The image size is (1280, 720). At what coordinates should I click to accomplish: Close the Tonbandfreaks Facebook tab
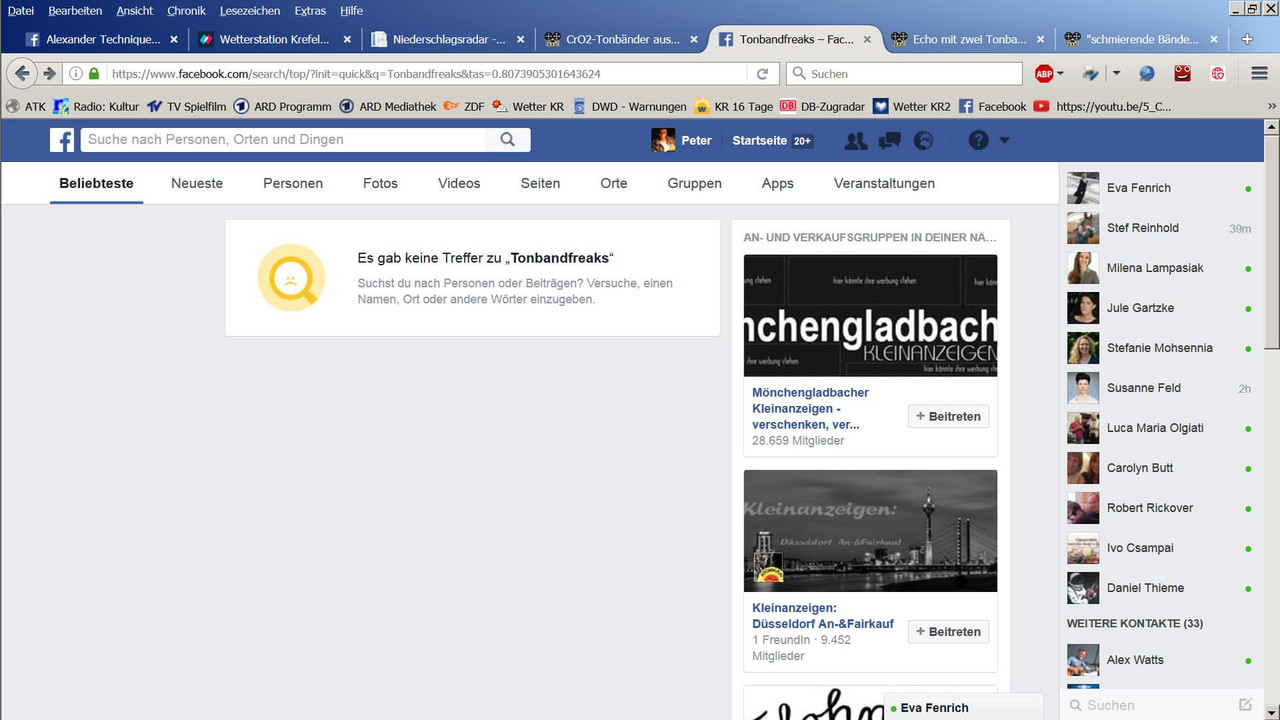(868, 40)
